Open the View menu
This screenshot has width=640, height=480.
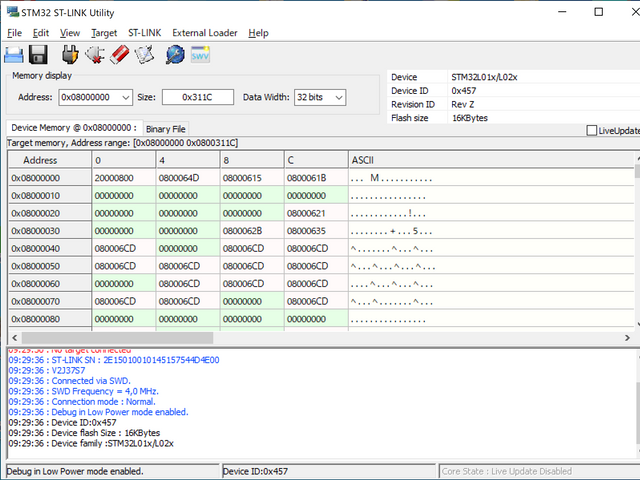(70, 33)
